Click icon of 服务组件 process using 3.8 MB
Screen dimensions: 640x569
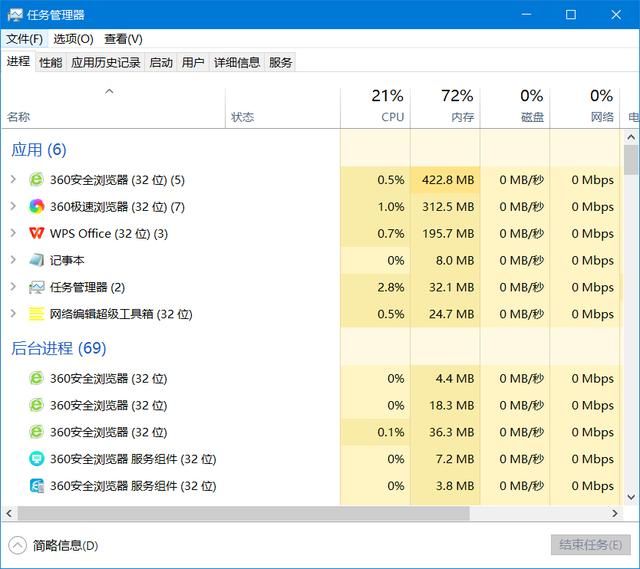pyautogui.click(x=36, y=486)
